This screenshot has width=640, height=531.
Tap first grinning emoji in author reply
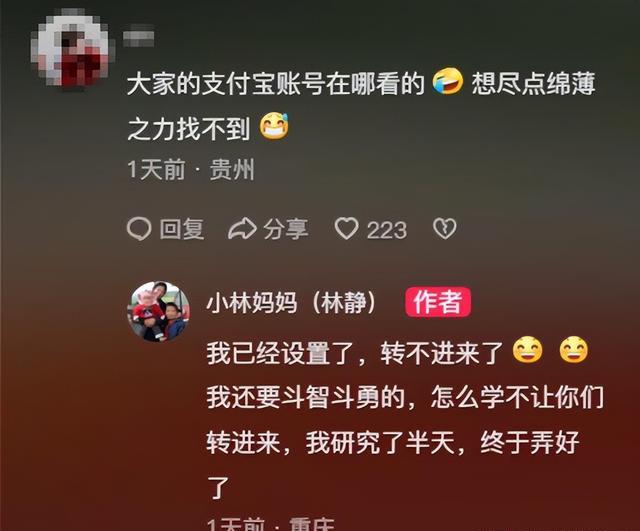coord(527,350)
